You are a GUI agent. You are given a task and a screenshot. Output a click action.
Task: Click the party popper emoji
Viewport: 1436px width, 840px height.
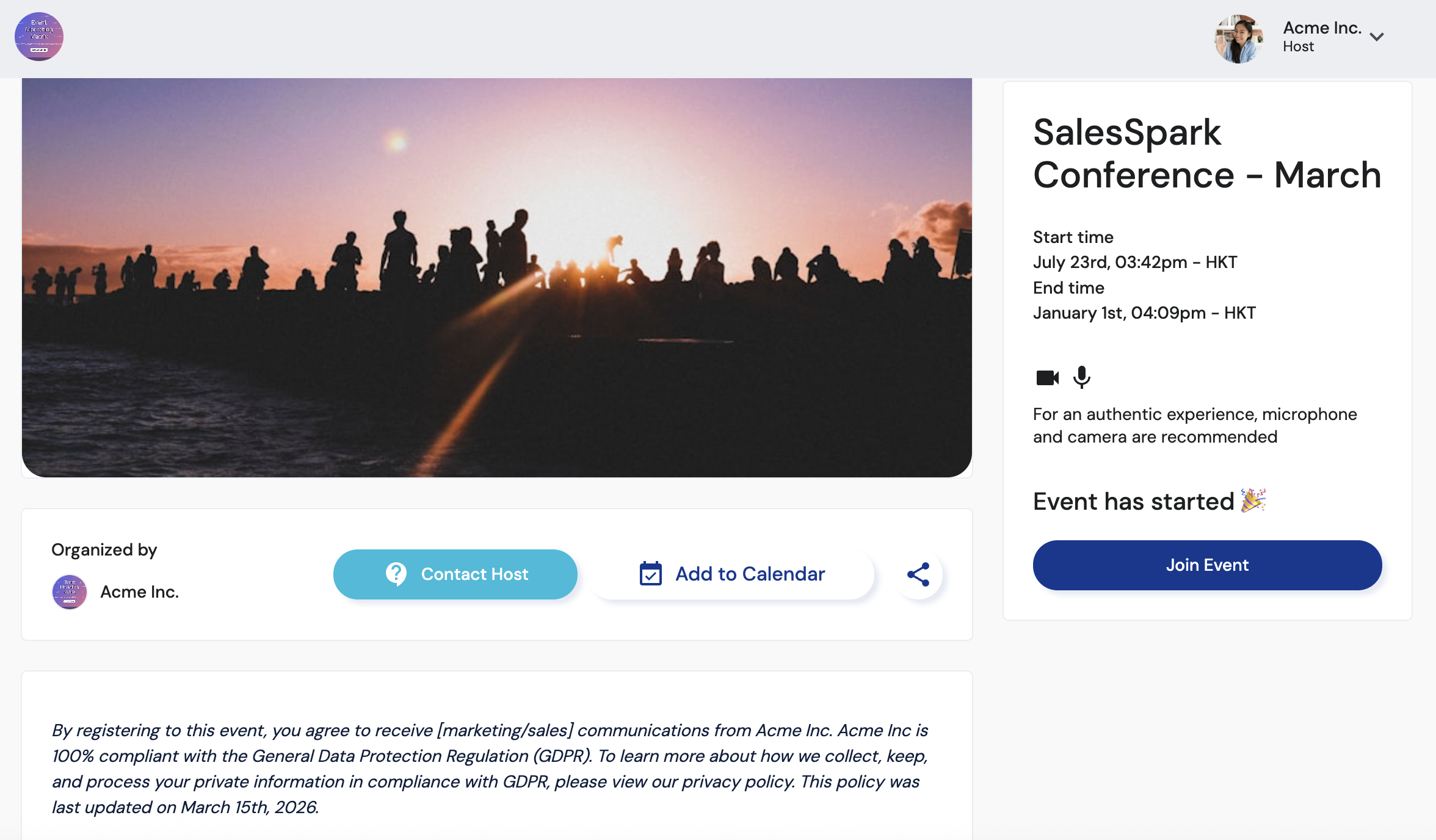(1253, 501)
